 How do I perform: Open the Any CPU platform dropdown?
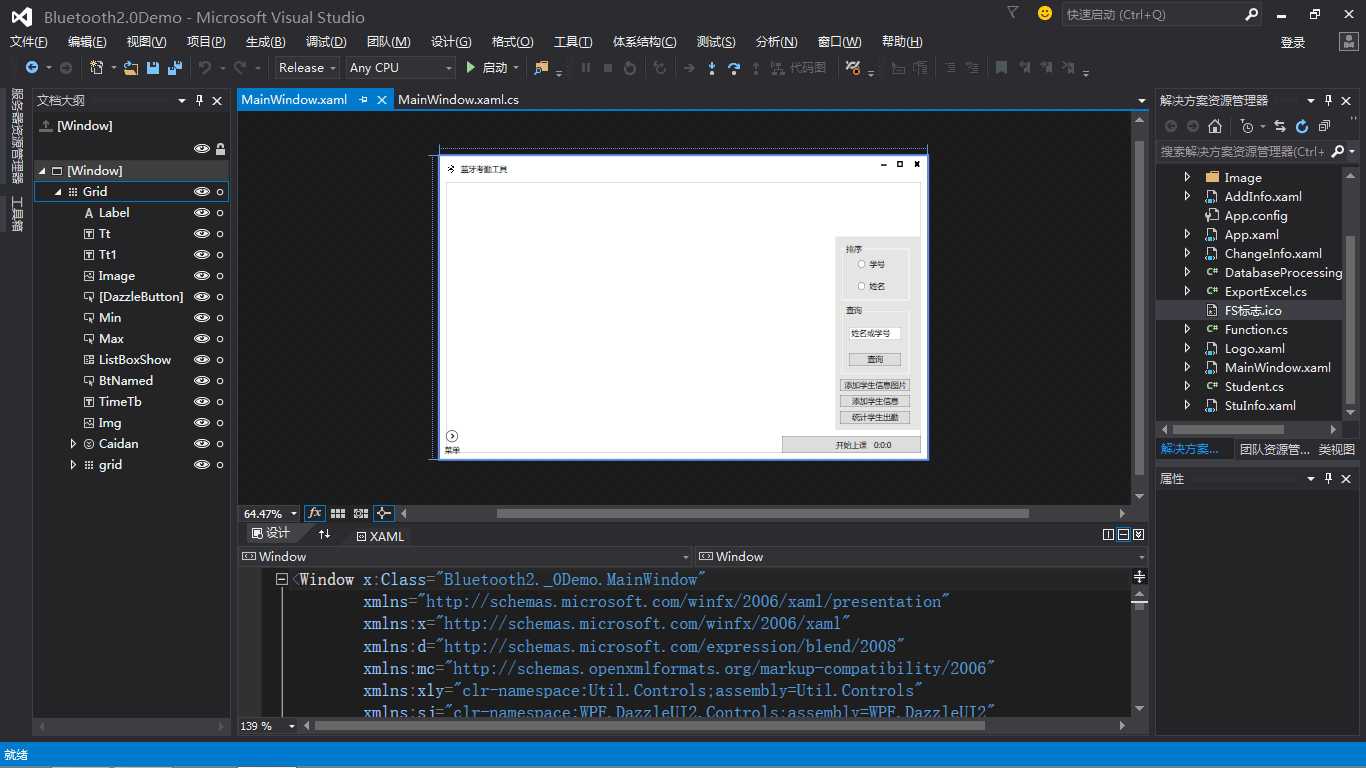click(401, 68)
